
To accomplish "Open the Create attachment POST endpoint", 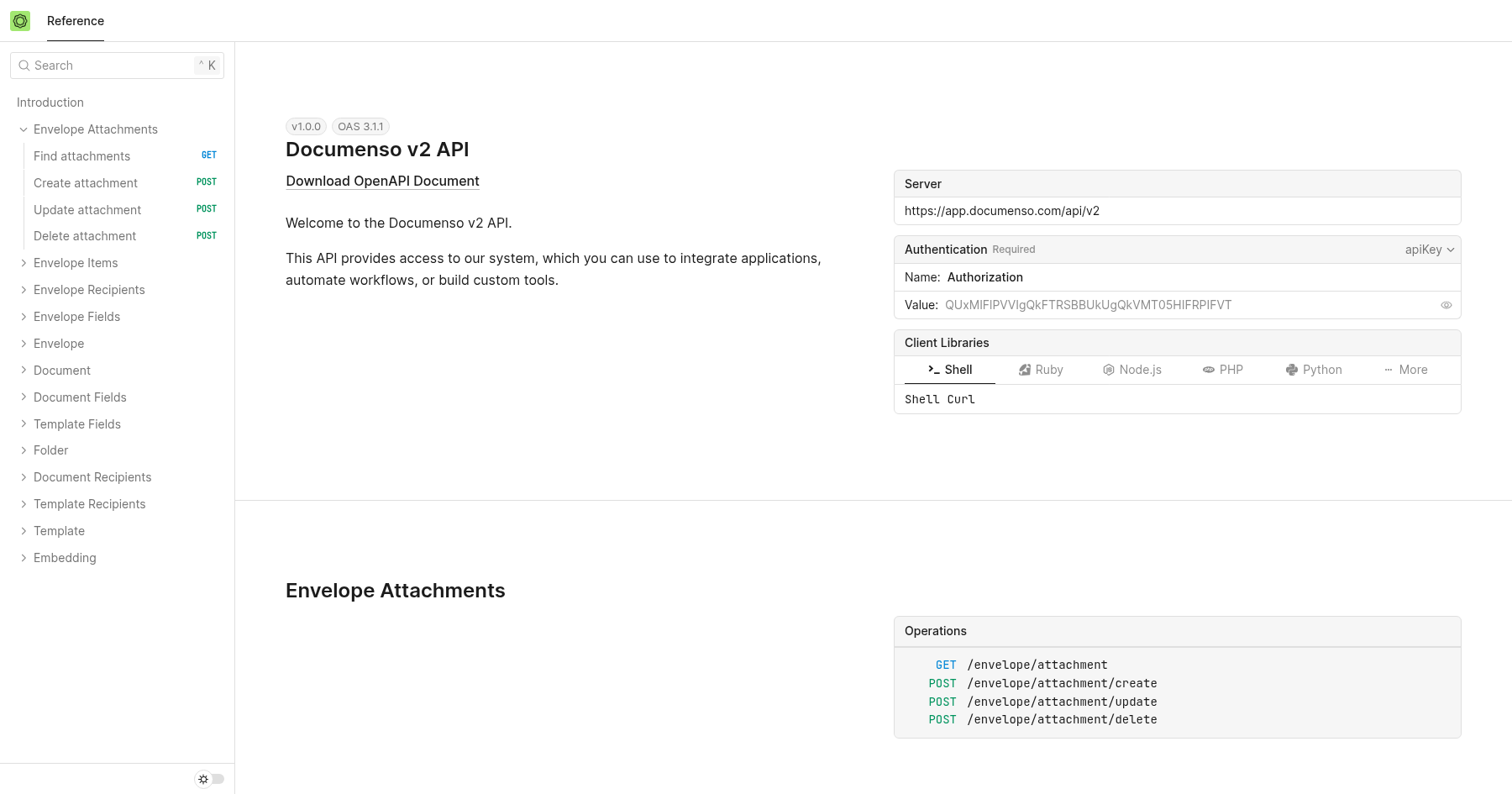I will 124,183.
